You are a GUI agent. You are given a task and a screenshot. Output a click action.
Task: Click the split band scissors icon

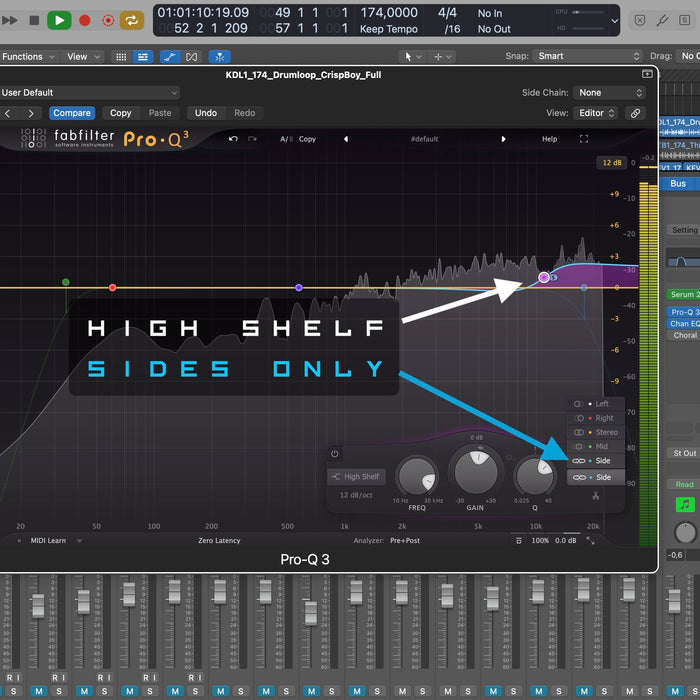[596, 496]
